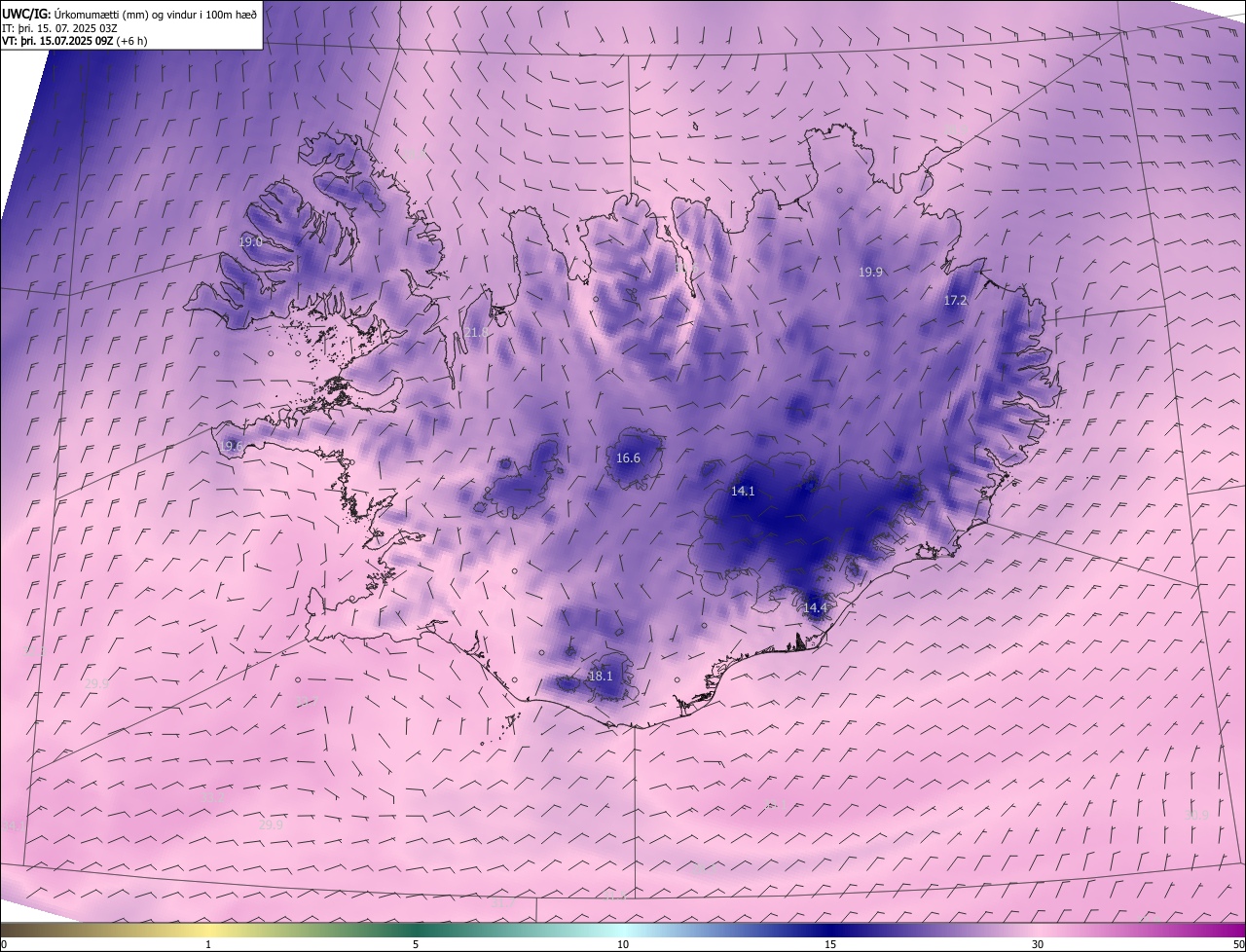Click the '19.9' value in the northeast
1246x952 pixels.
click(x=870, y=273)
